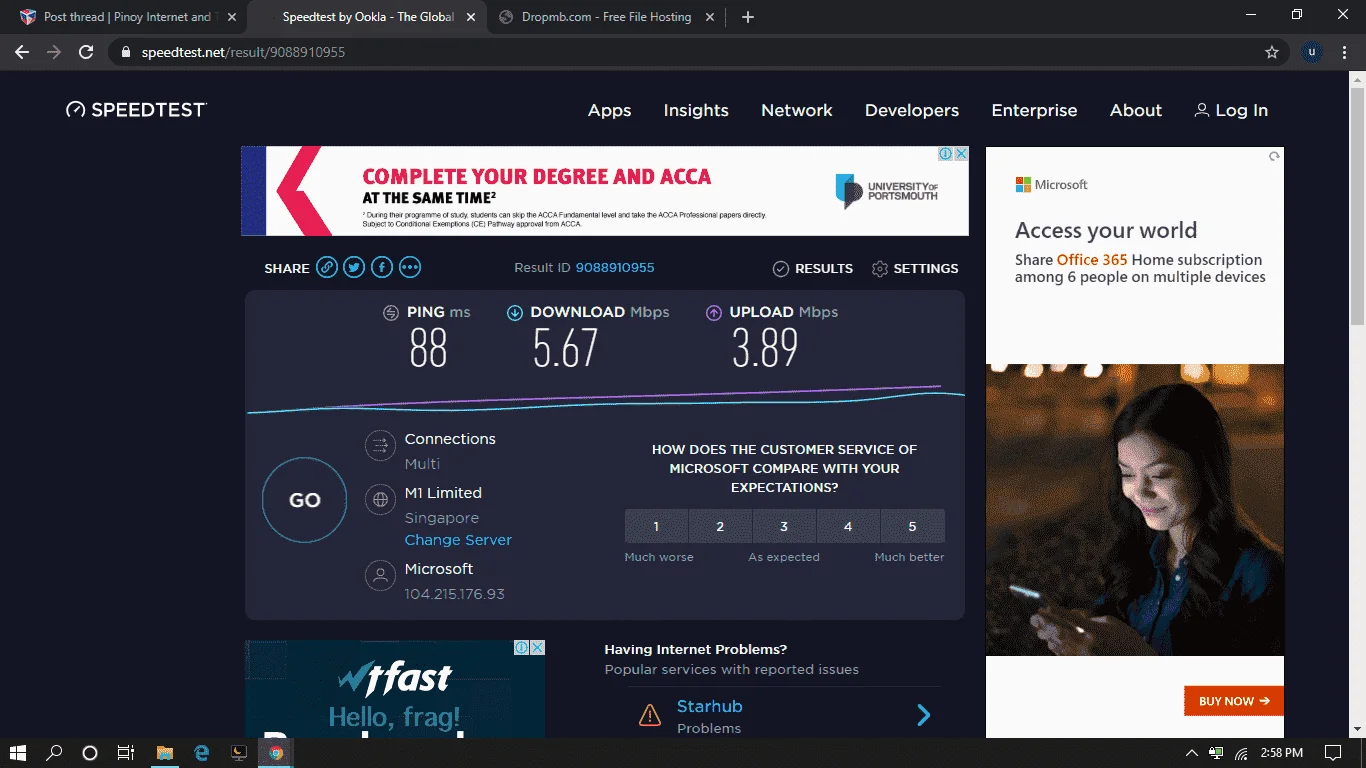
Task: Click the download speed 5.67 value
Action: tap(566, 348)
